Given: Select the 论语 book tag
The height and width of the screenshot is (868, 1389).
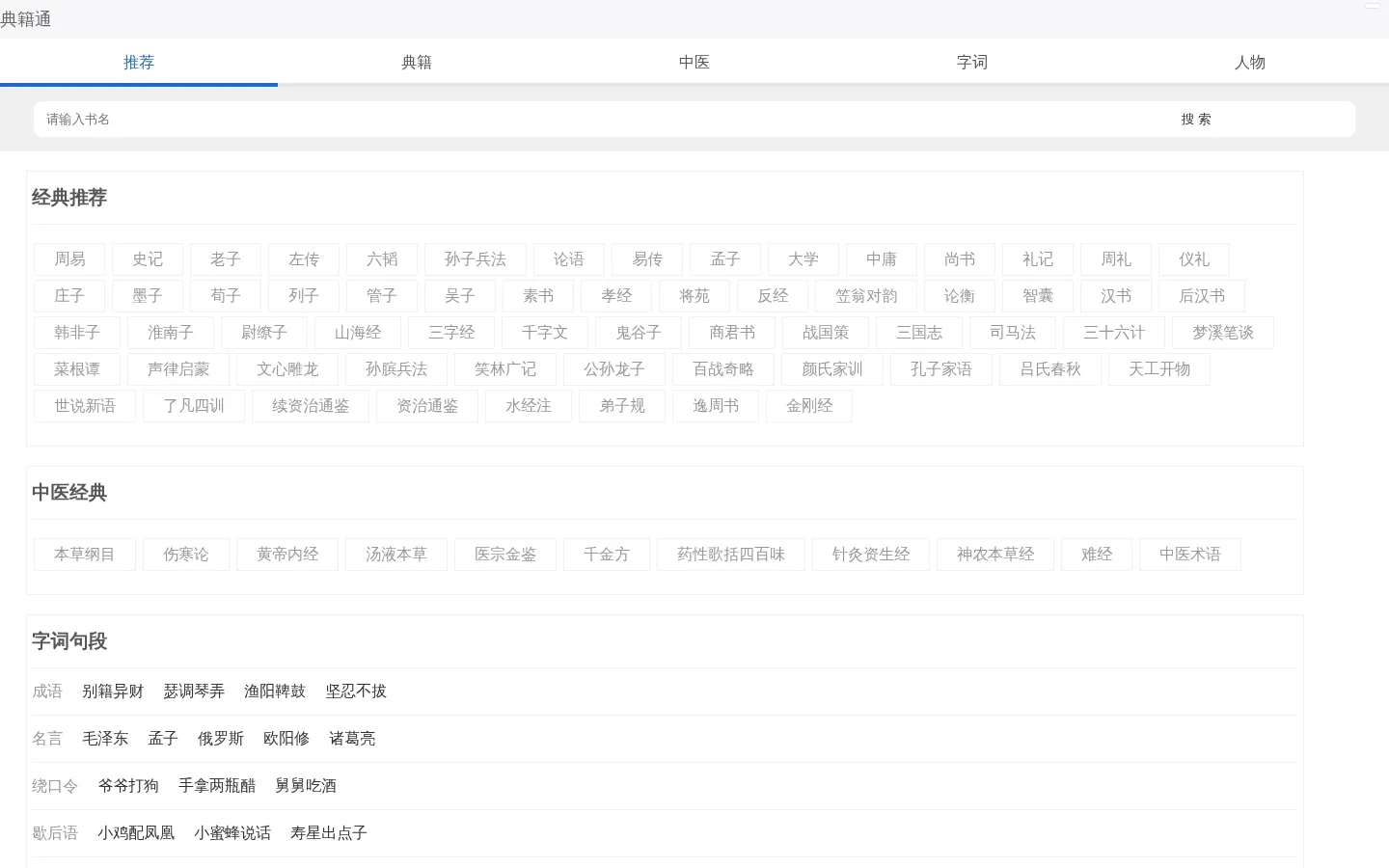Looking at the screenshot, I should (x=569, y=259).
